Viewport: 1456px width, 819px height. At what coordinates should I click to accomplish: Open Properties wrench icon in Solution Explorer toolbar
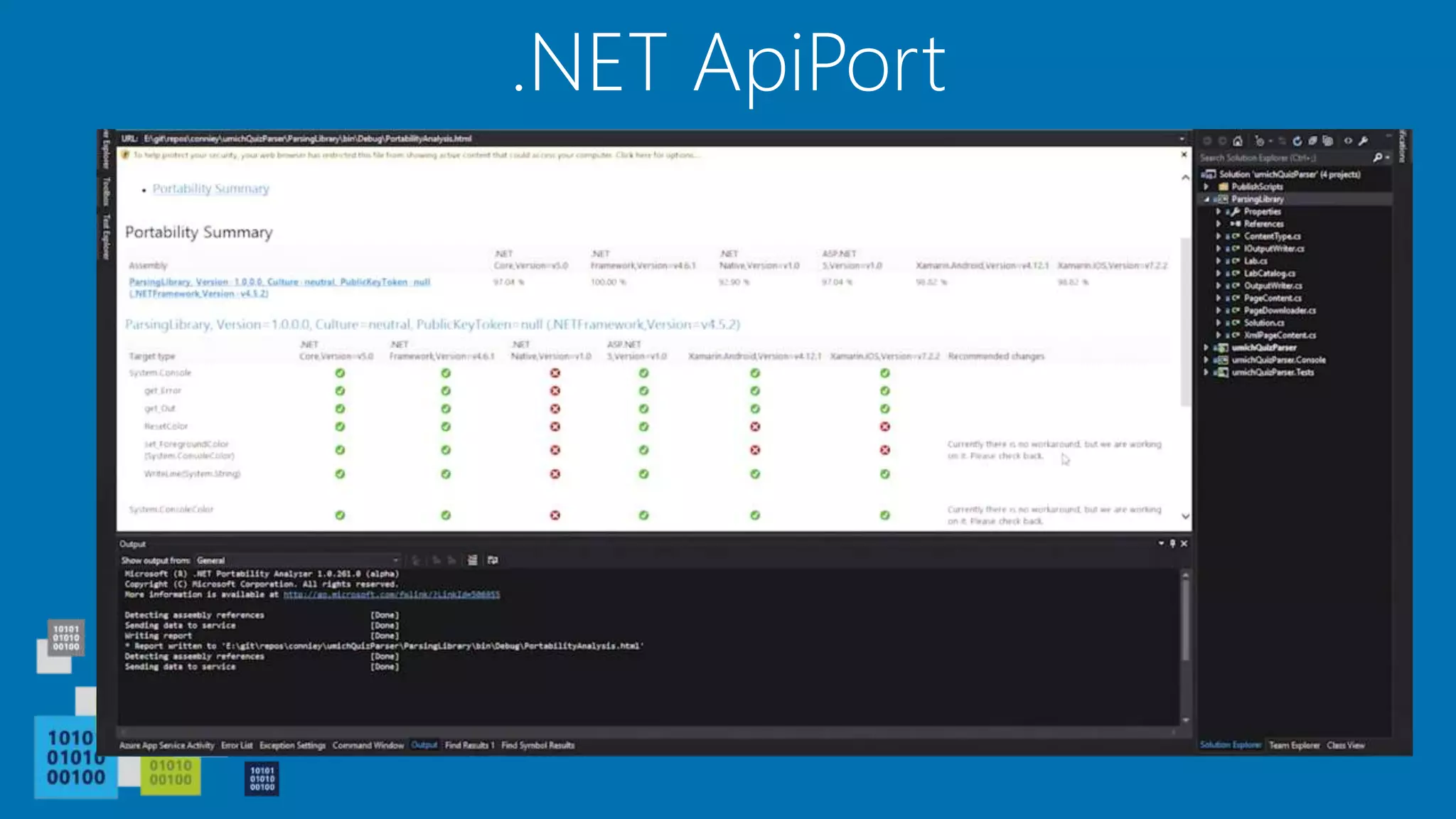click(x=1363, y=141)
